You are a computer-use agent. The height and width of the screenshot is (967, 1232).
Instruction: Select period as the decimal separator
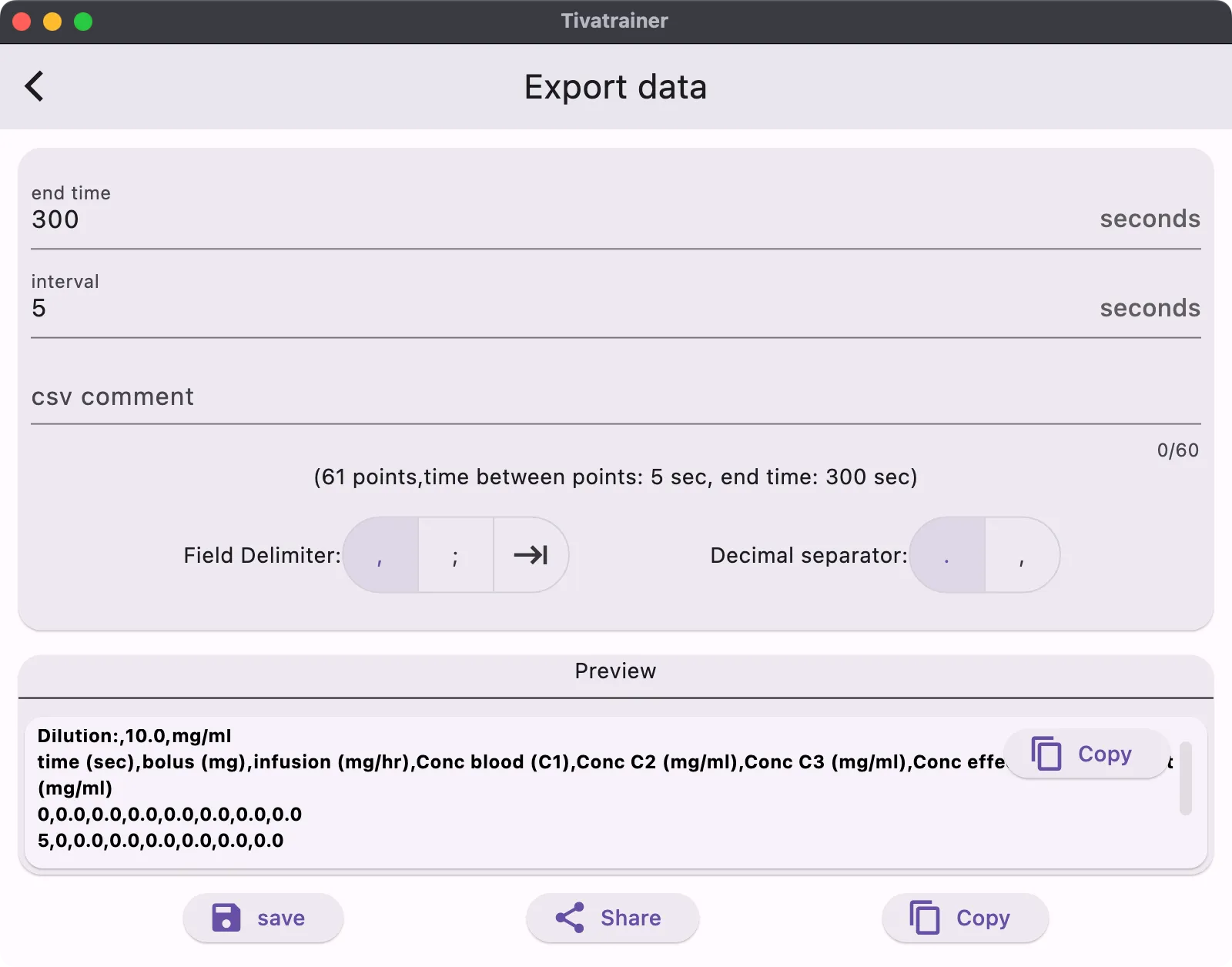[x=946, y=555]
